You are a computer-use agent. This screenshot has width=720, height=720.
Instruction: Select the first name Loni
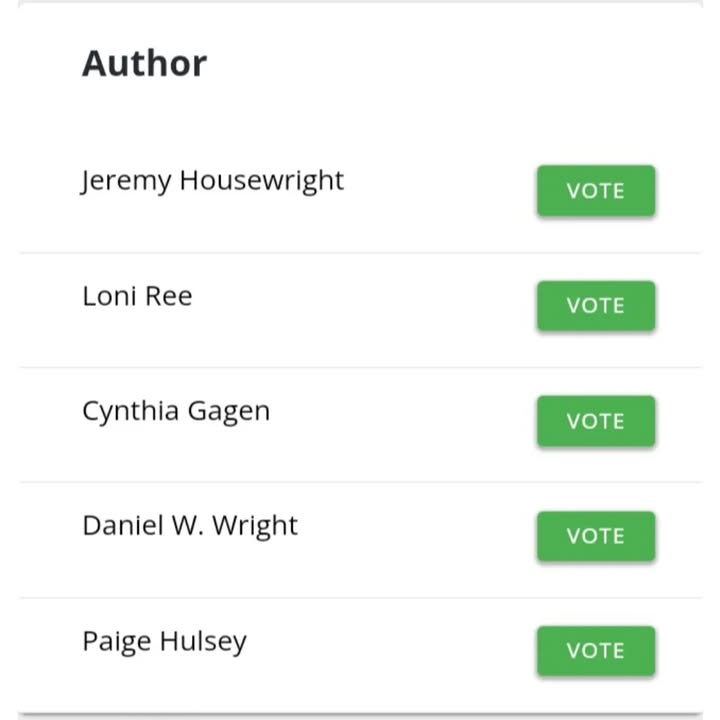pos(109,296)
